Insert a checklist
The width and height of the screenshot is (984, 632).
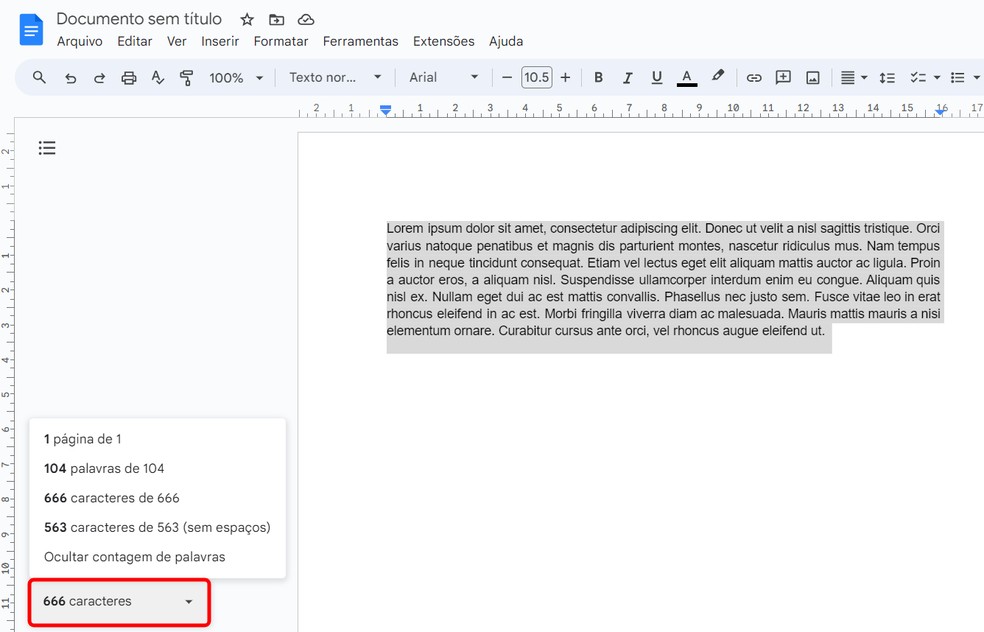918,78
